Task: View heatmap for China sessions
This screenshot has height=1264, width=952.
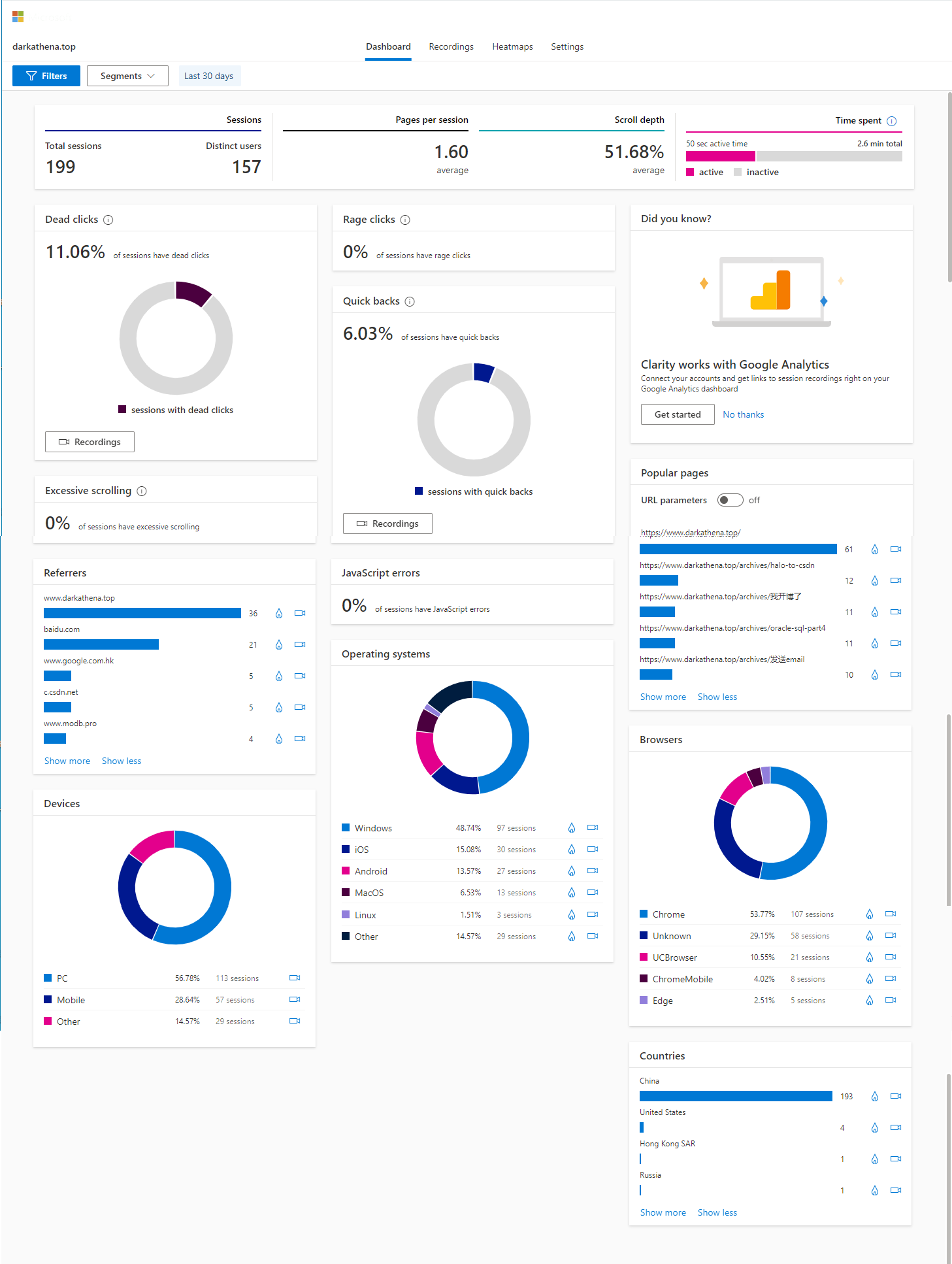Action: coord(875,1096)
